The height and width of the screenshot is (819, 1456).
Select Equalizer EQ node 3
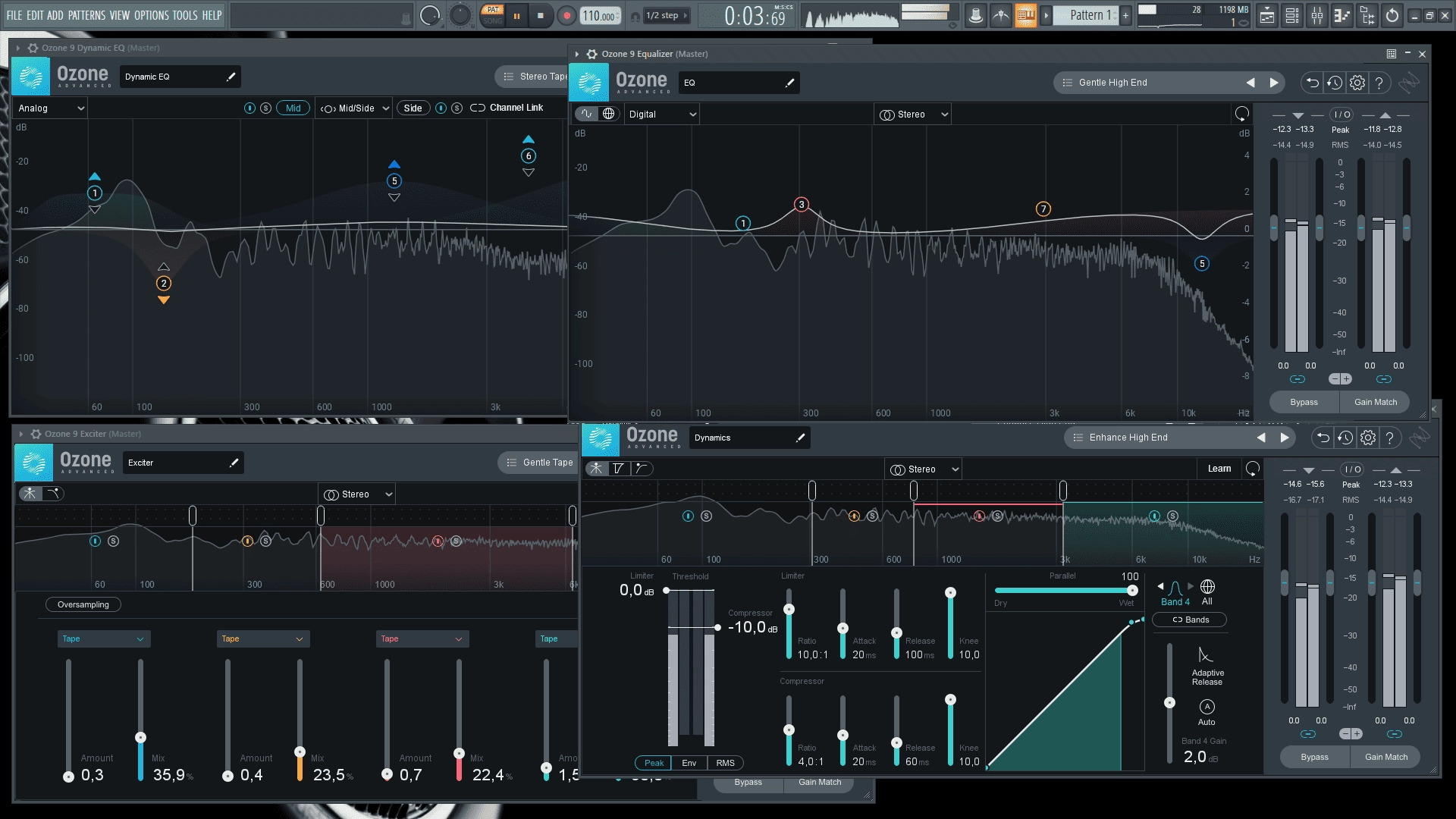(802, 204)
